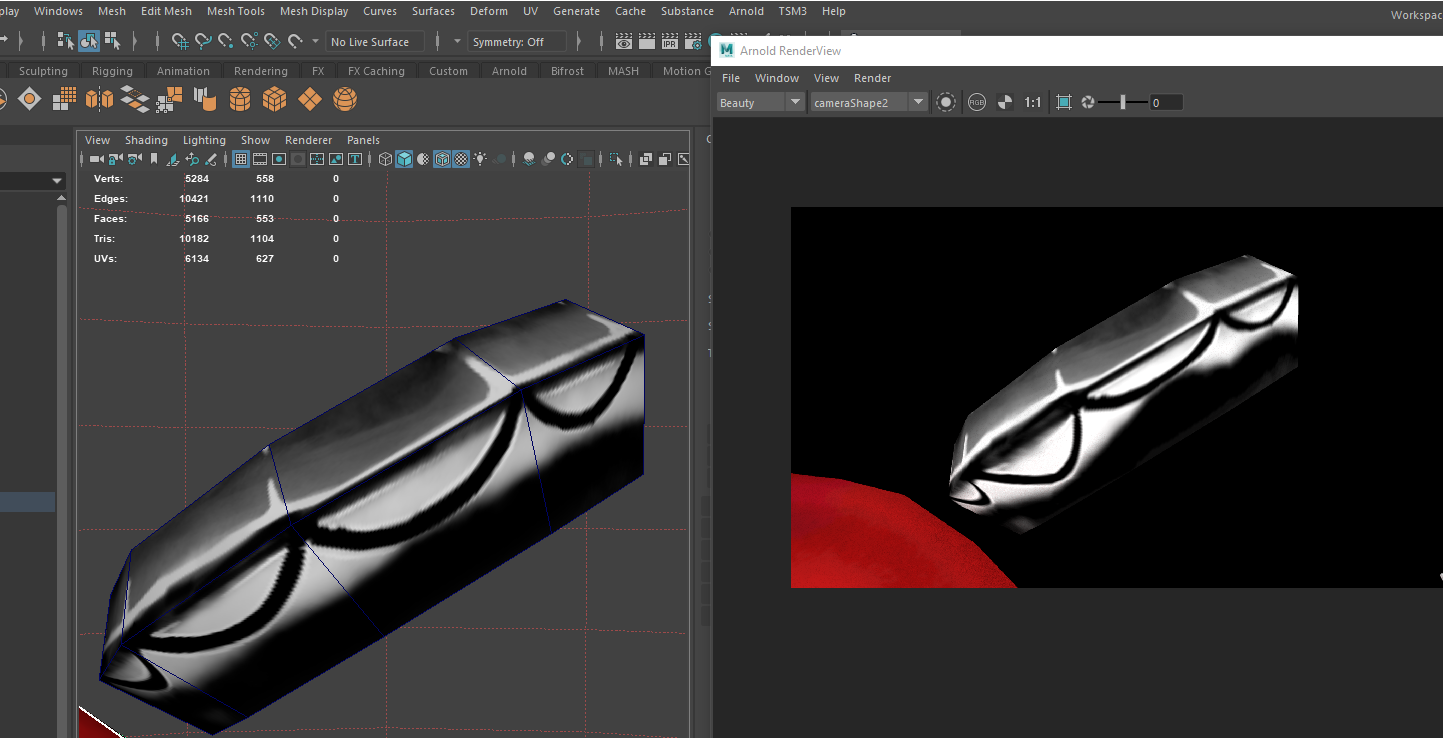Toggle the viewport grid display
The height and width of the screenshot is (738, 1443).
coord(241,159)
